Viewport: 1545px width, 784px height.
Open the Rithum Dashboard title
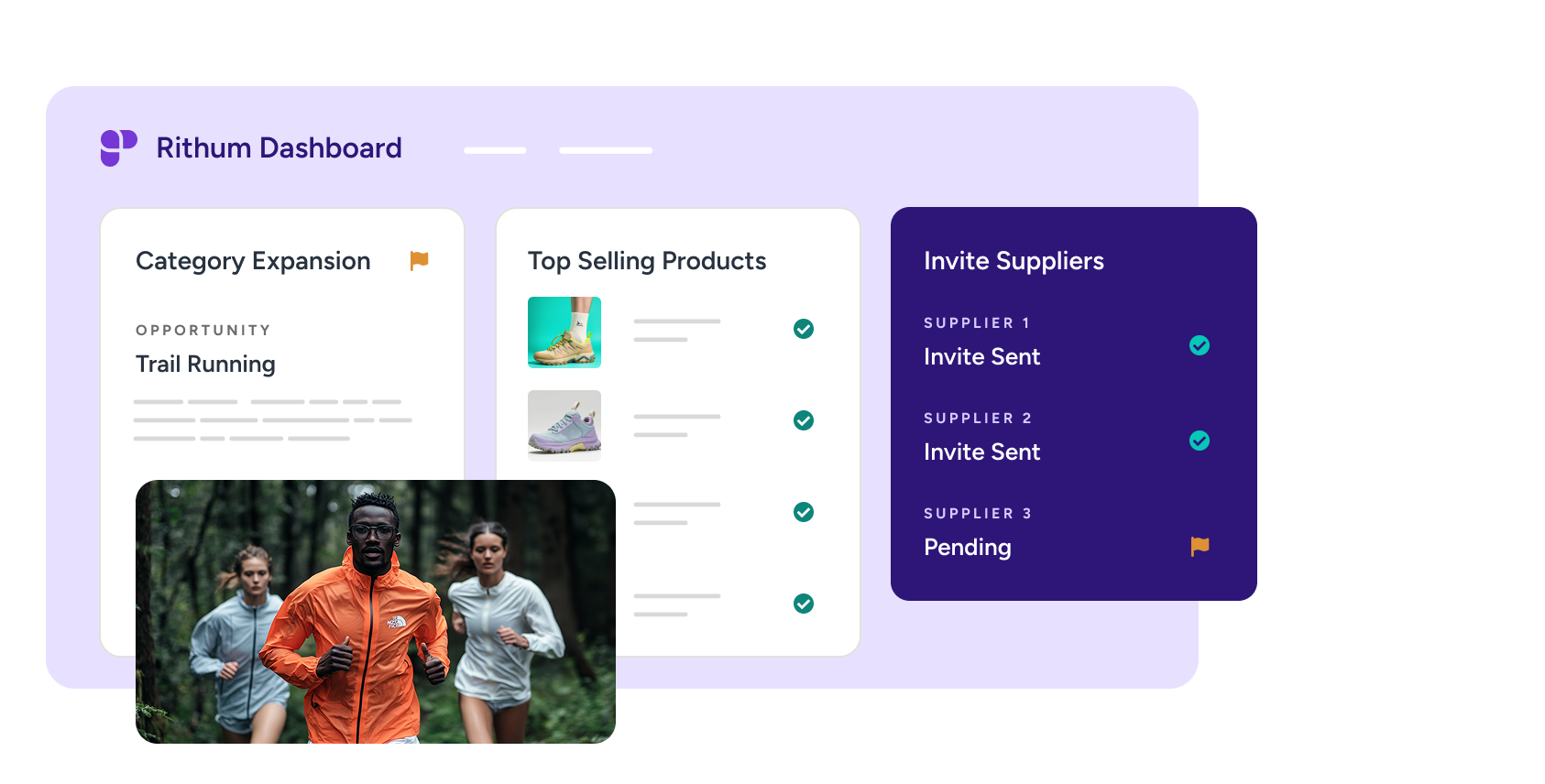279,147
